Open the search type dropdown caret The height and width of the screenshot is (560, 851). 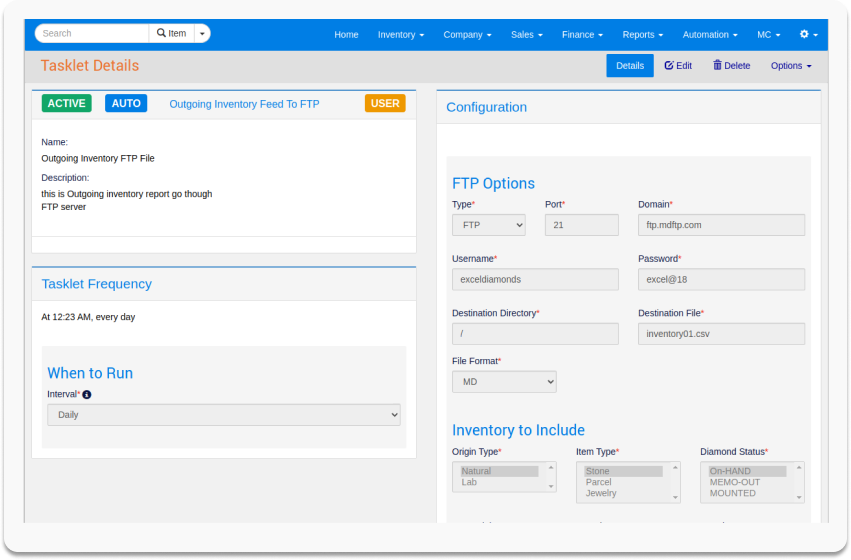203,33
